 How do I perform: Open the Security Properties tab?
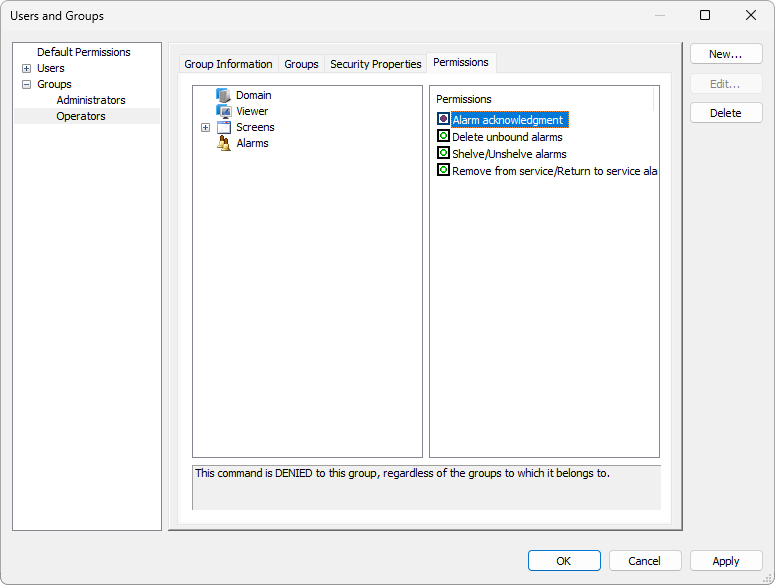(375, 64)
